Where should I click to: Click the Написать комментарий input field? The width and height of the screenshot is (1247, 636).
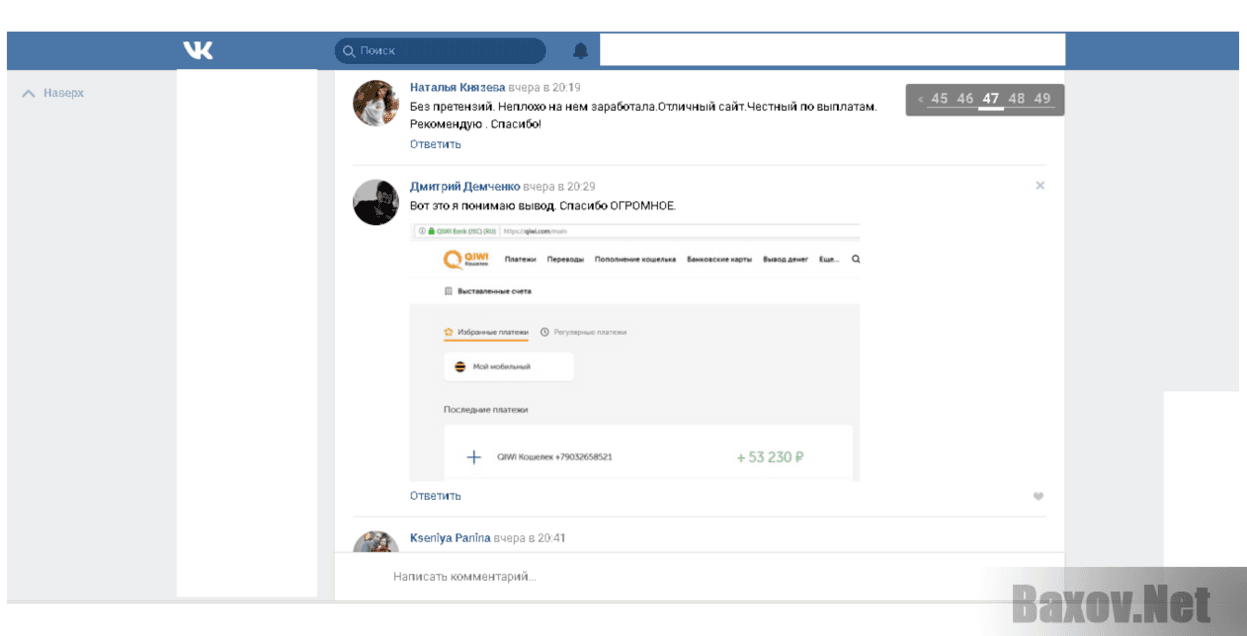(x=463, y=576)
